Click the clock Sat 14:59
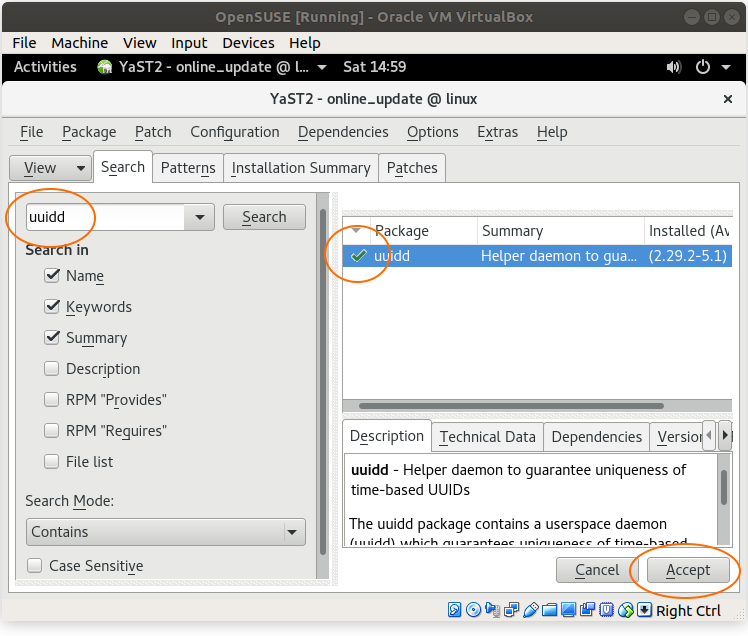The width and height of the screenshot is (748, 636). pyautogui.click(x=375, y=67)
